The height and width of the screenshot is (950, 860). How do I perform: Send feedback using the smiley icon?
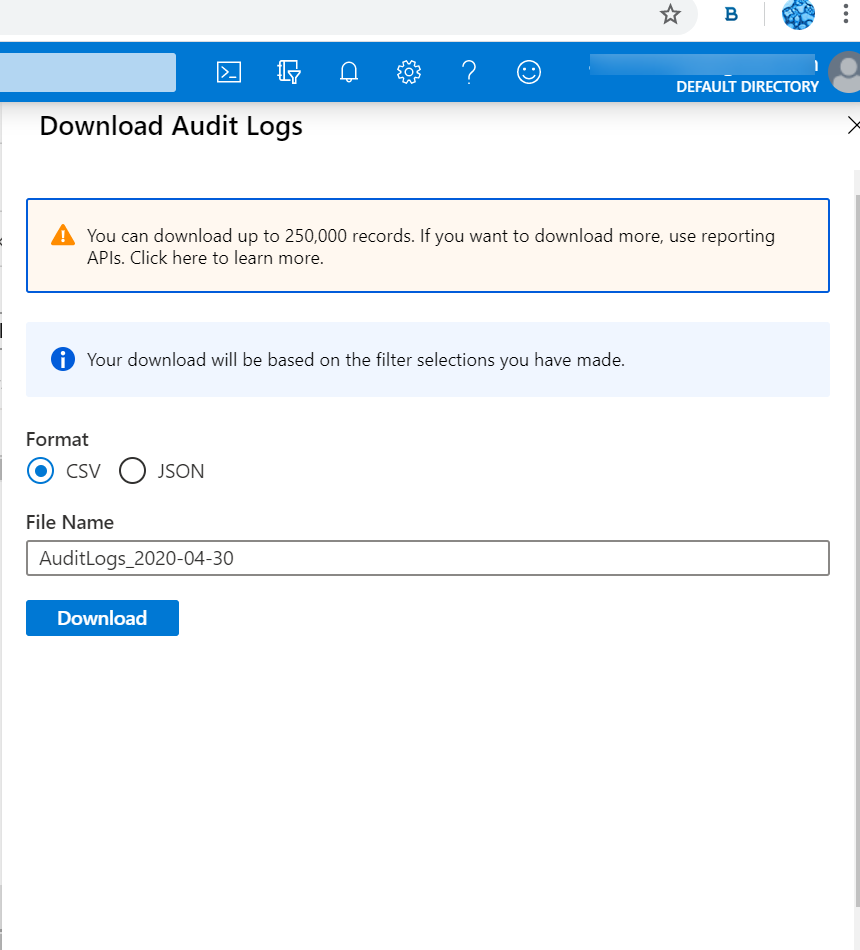click(529, 72)
